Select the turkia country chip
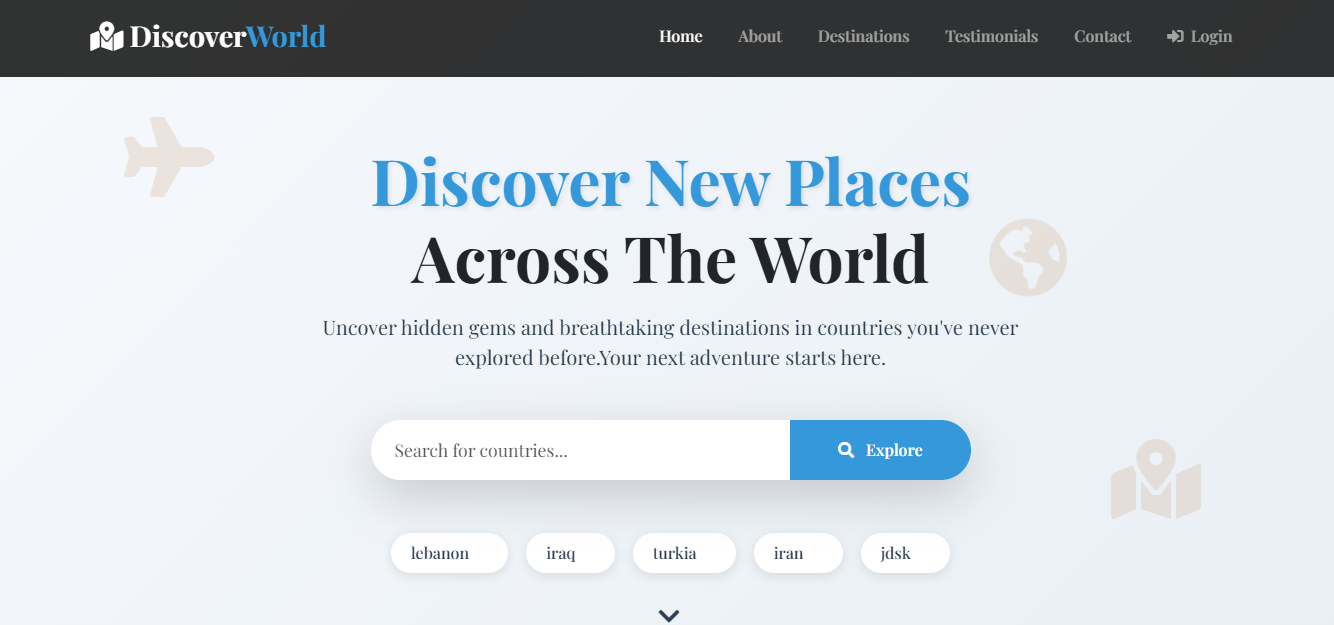The width and height of the screenshot is (1334, 625). pyautogui.click(x=684, y=552)
